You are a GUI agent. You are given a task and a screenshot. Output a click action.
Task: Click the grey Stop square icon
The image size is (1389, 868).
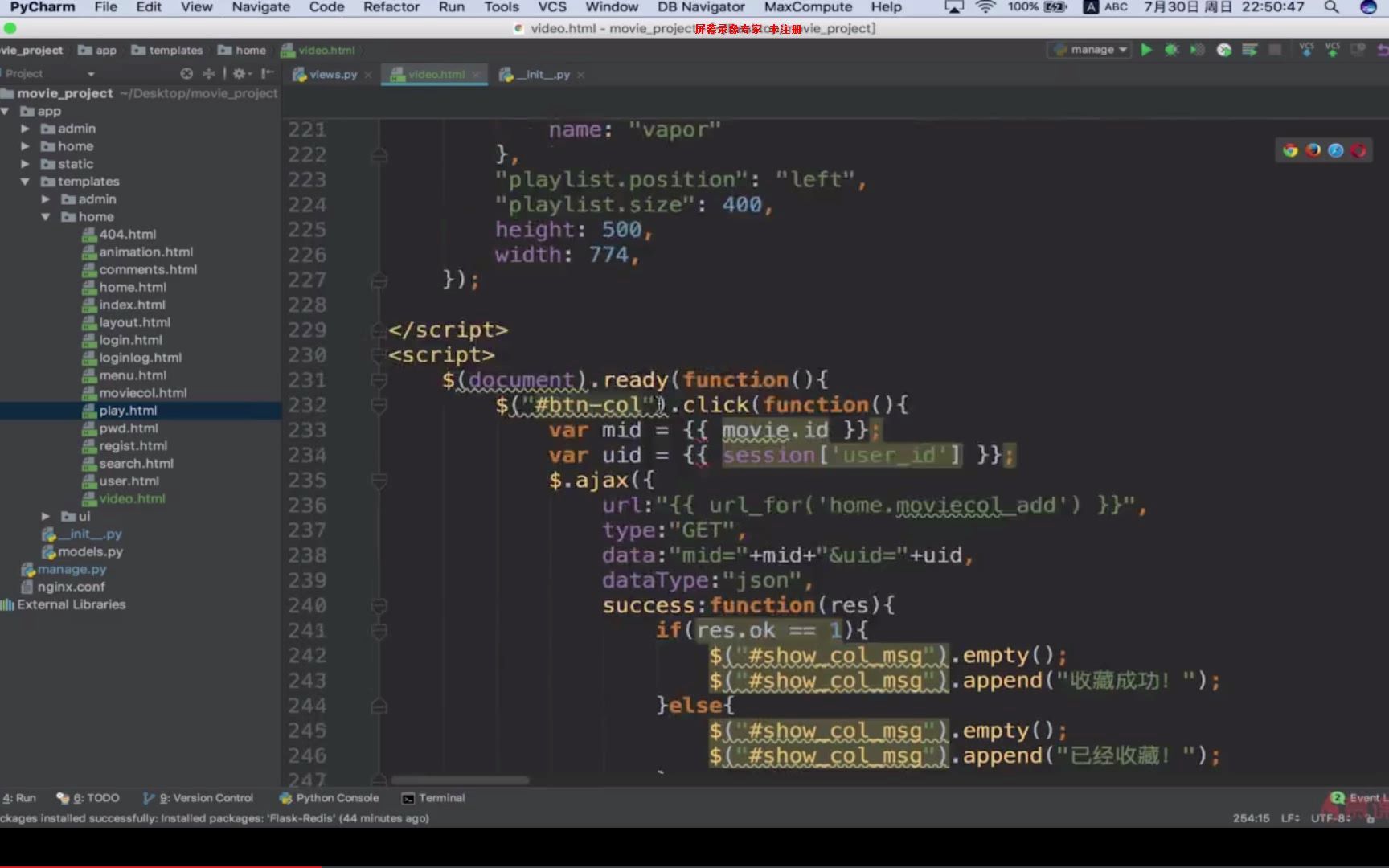[1275, 50]
